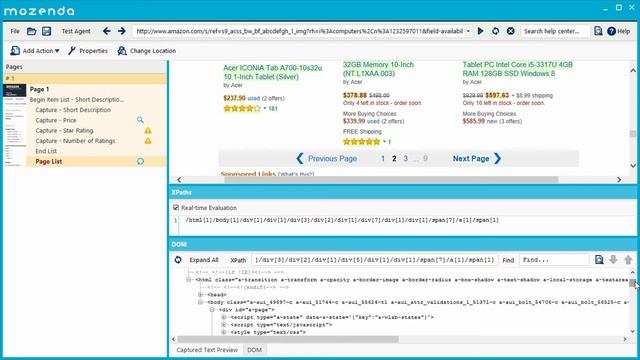
Task: Click DOM pane vertical scrollbar thumb
Action: point(633,283)
